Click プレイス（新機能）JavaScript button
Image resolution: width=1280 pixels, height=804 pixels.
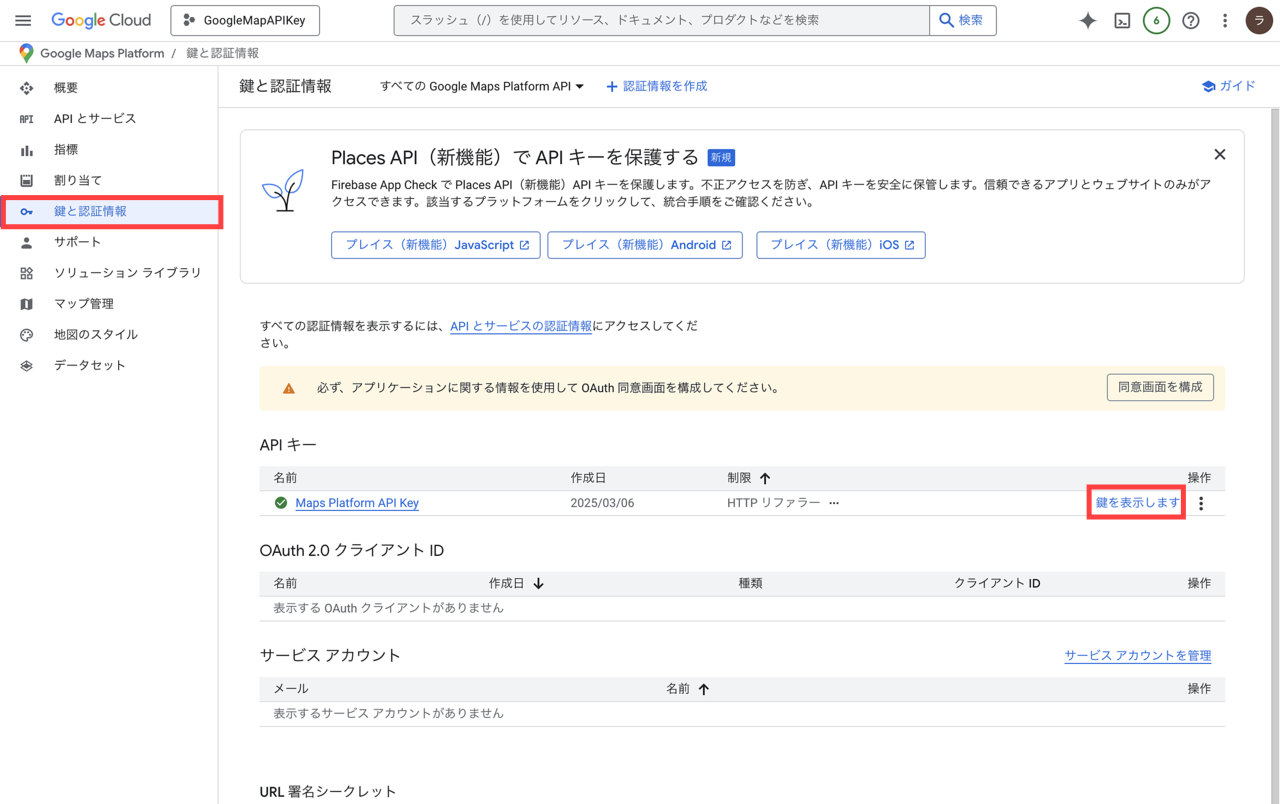436,245
